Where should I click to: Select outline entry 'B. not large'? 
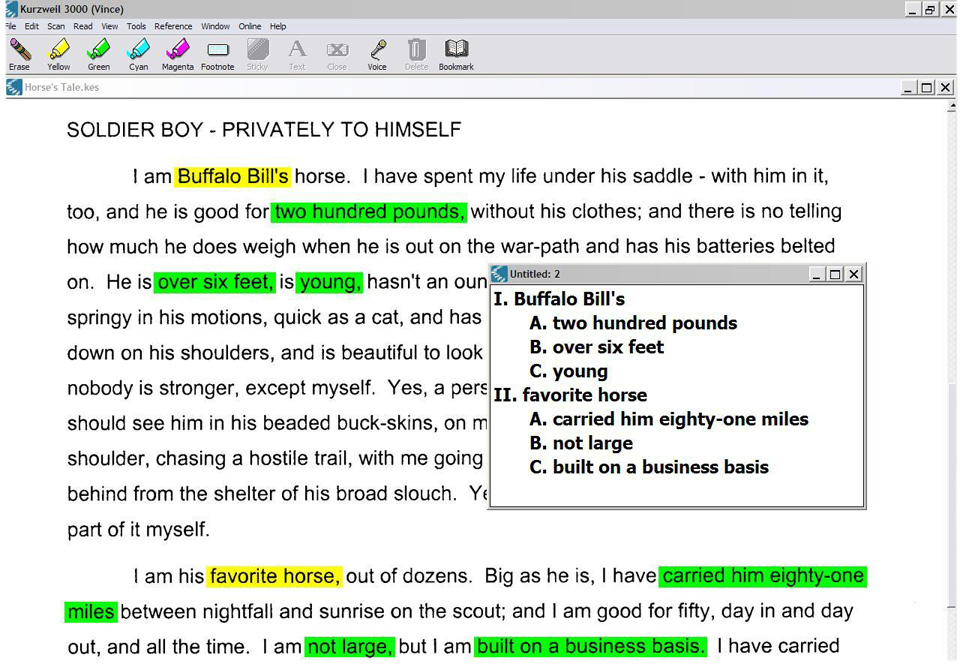point(581,443)
